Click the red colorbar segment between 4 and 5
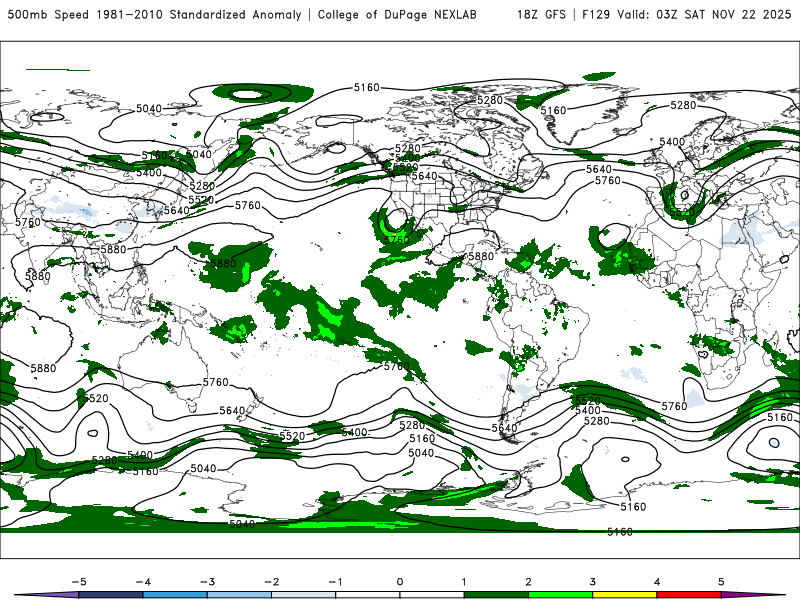This screenshot has height=600, width=800. click(689, 595)
